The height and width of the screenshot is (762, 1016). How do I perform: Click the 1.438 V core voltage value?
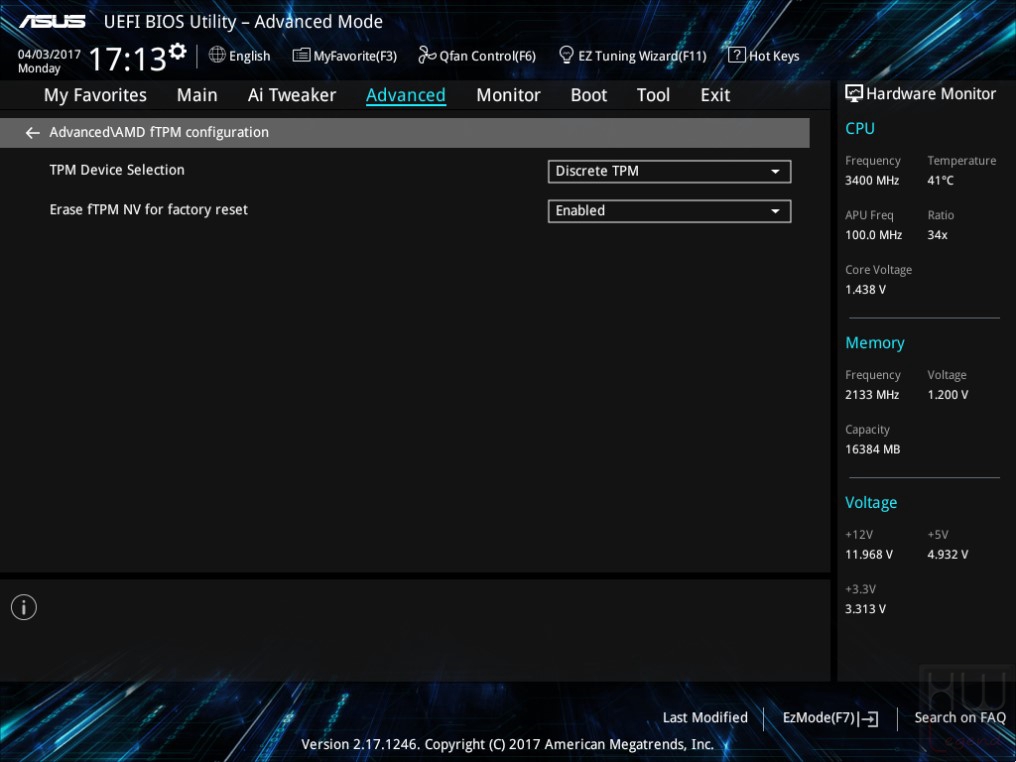[866, 290]
